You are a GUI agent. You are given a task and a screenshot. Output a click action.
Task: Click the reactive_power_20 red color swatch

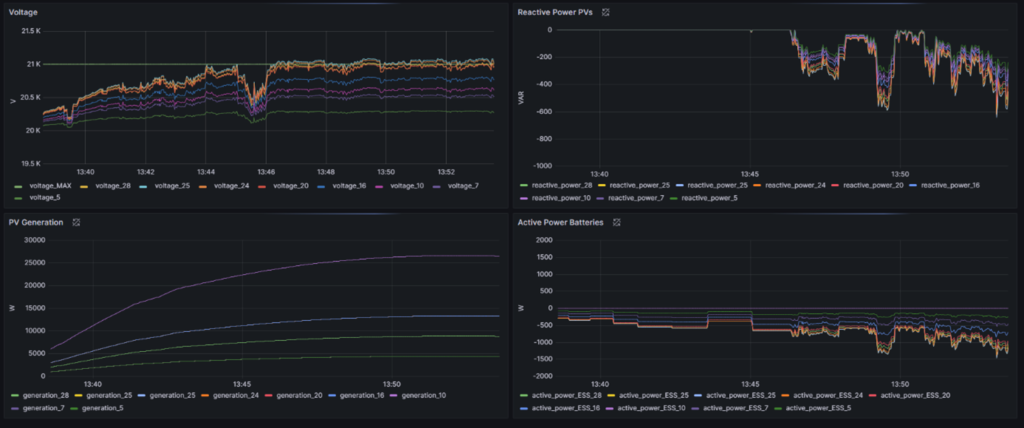coord(832,185)
